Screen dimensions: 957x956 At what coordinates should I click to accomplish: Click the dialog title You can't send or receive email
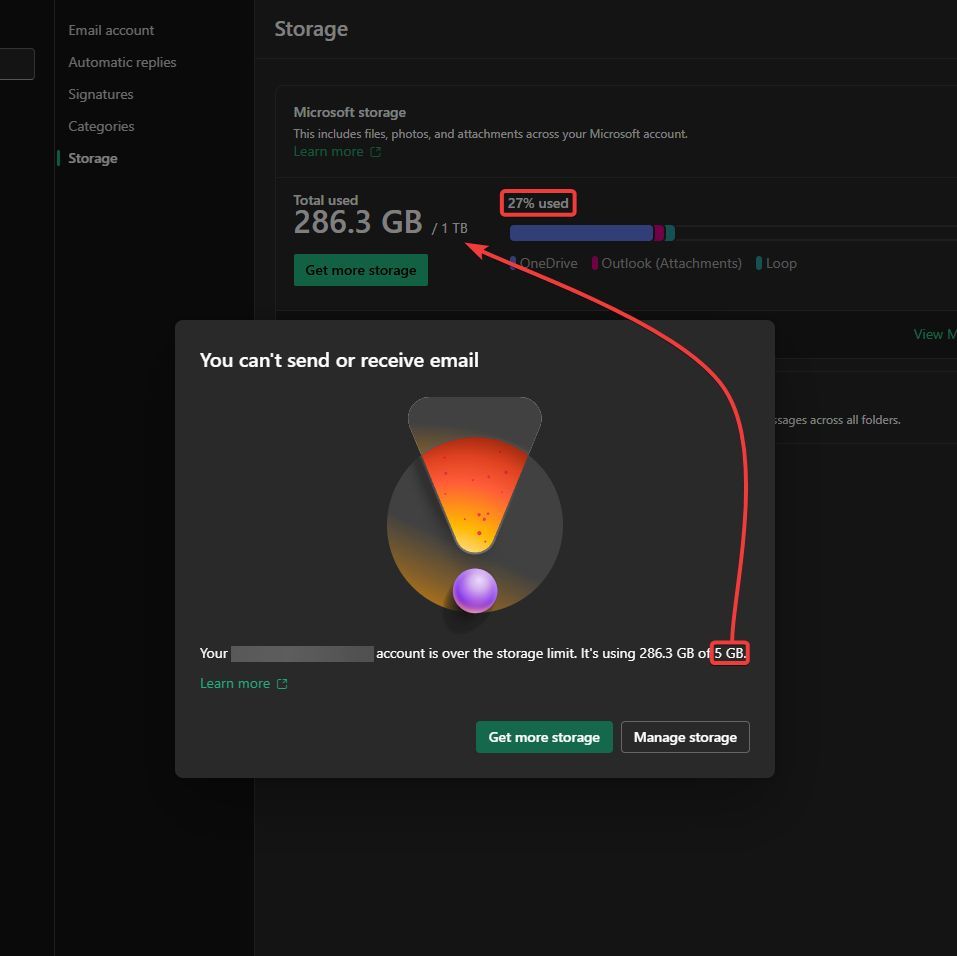coord(339,360)
